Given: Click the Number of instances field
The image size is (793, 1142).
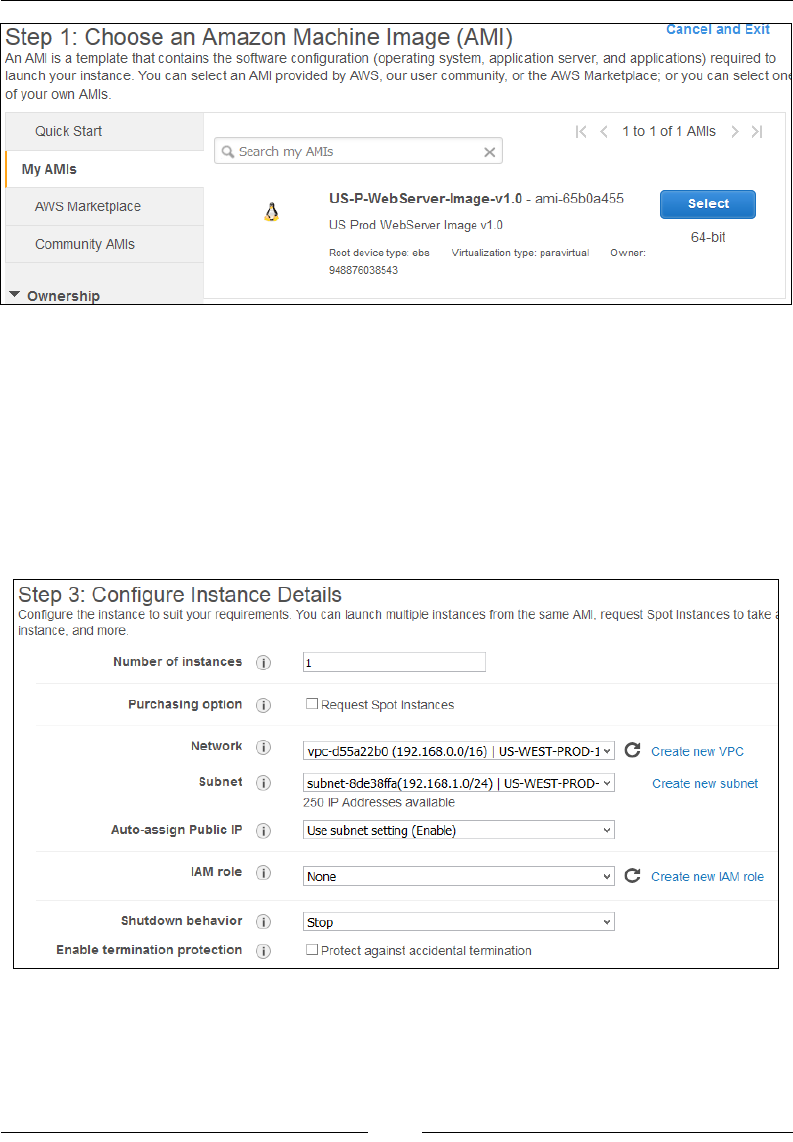Looking at the screenshot, I should click(394, 662).
